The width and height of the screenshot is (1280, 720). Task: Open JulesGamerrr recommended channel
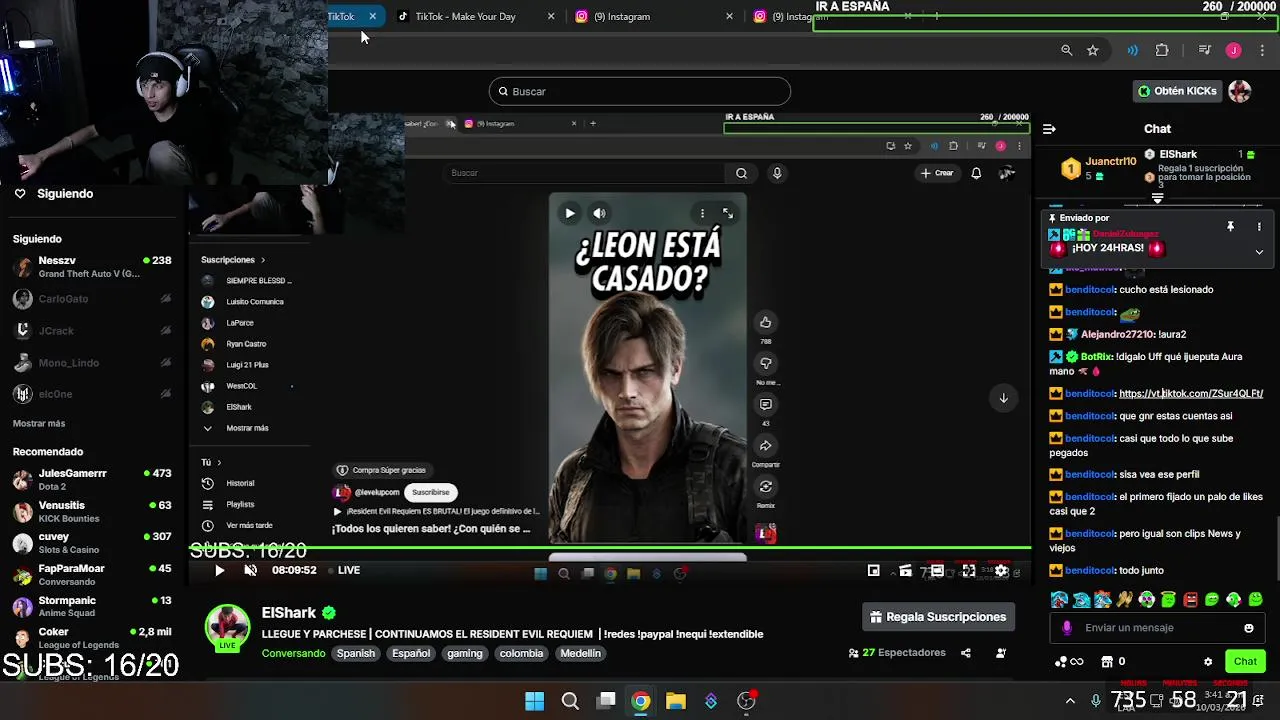(x=93, y=480)
